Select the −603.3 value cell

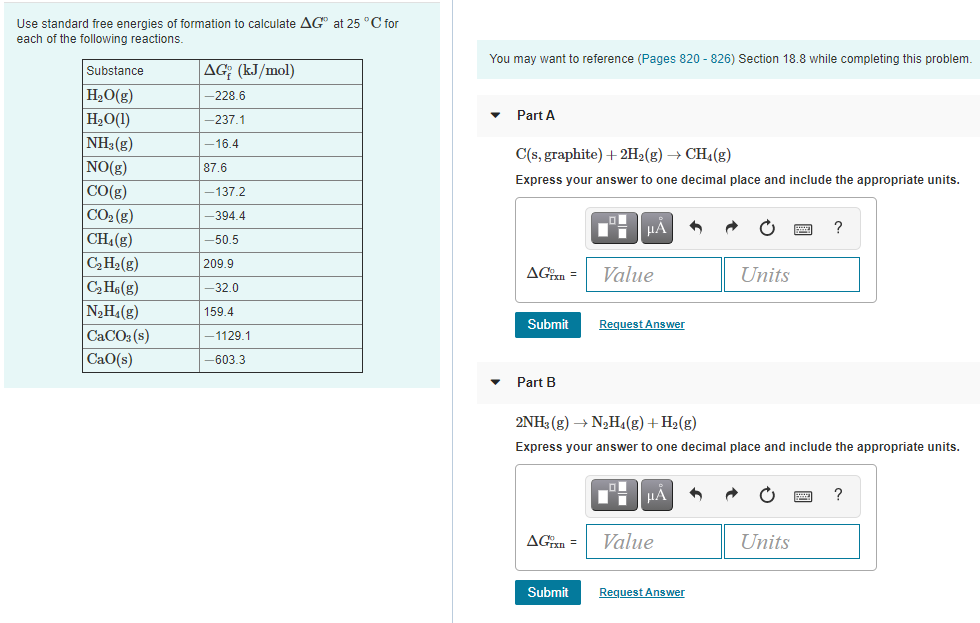[281, 360]
